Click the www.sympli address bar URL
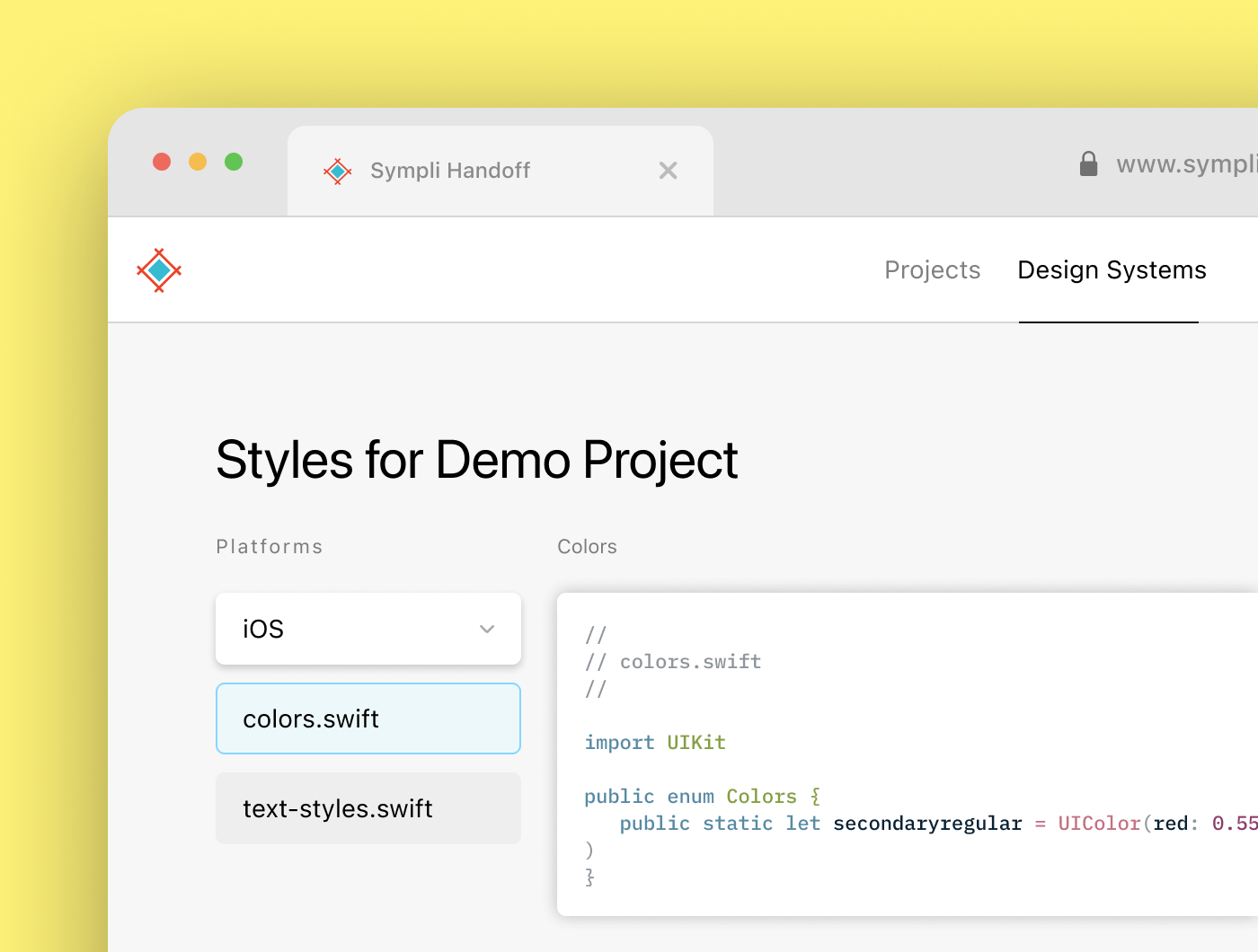 coord(1186,164)
